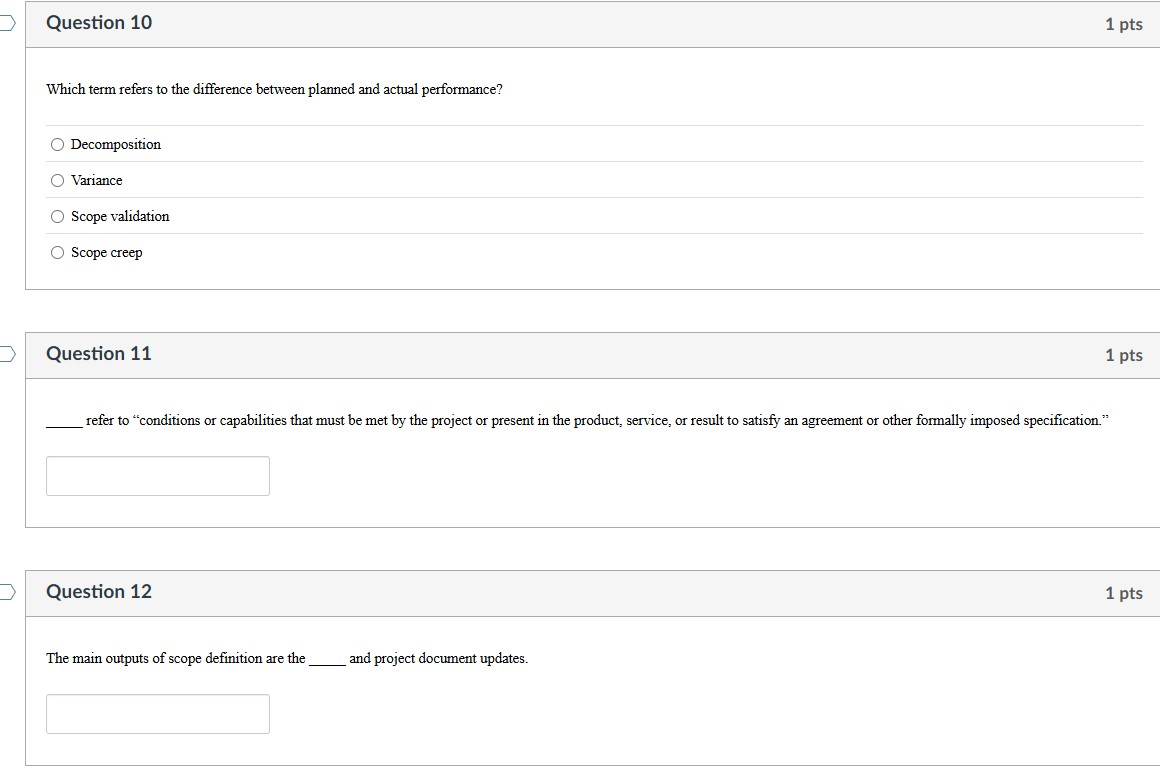Click the 1 pts label of Question 11

click(x=1124, y=355)
